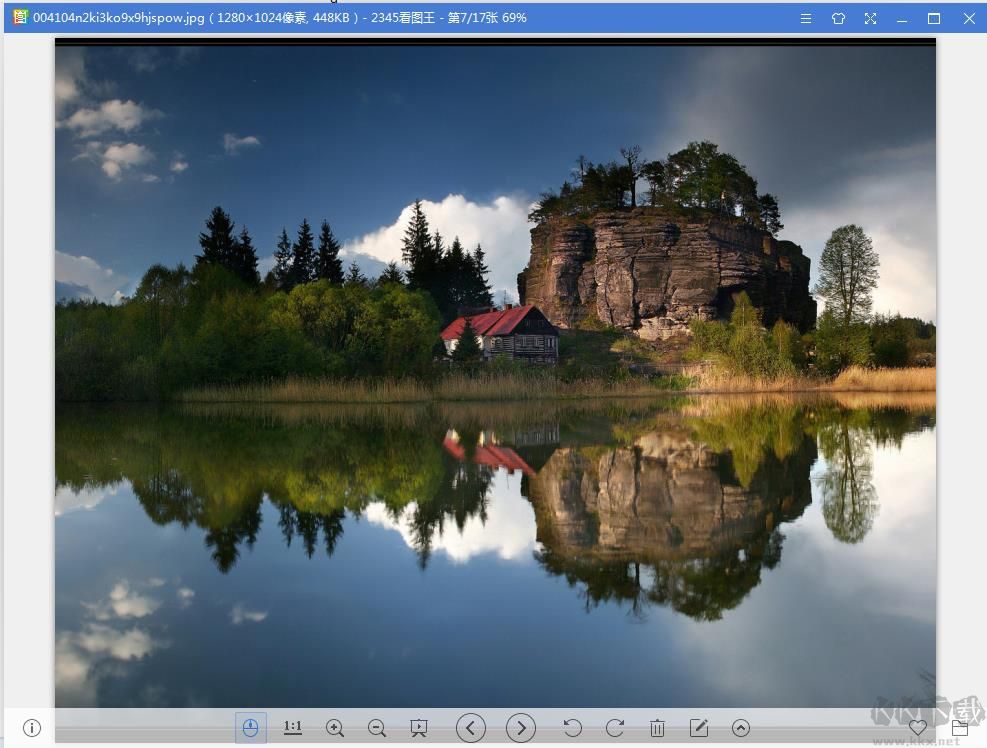Delete the current image with trash icon
Image resolution: width=987 pixels, height=748 pixels.
pyautogui.click(x=657, y=728)
